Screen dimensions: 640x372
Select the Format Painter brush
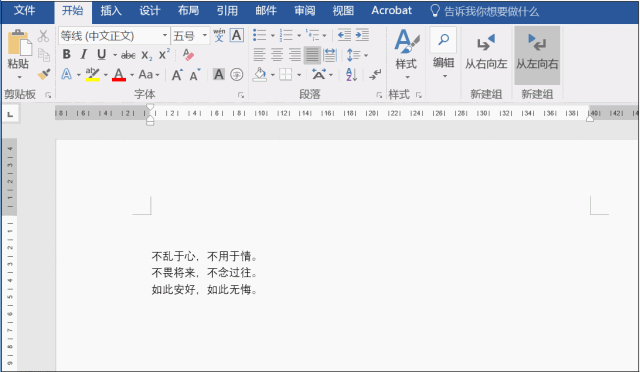44,74
